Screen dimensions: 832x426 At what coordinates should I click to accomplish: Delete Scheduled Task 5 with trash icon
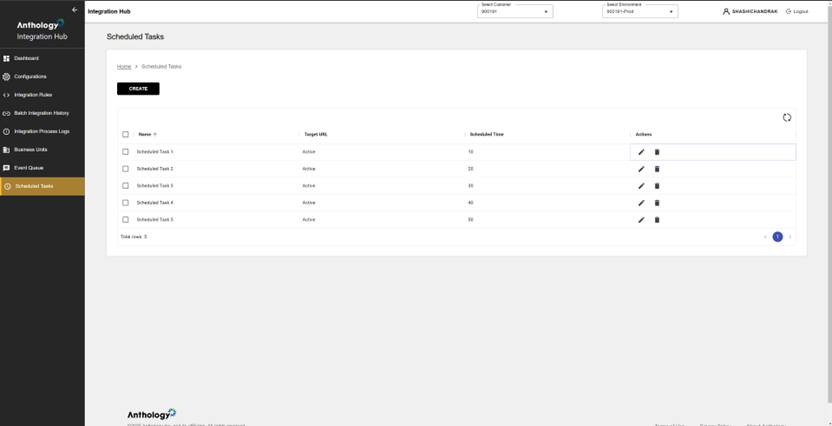click(657, 220)
